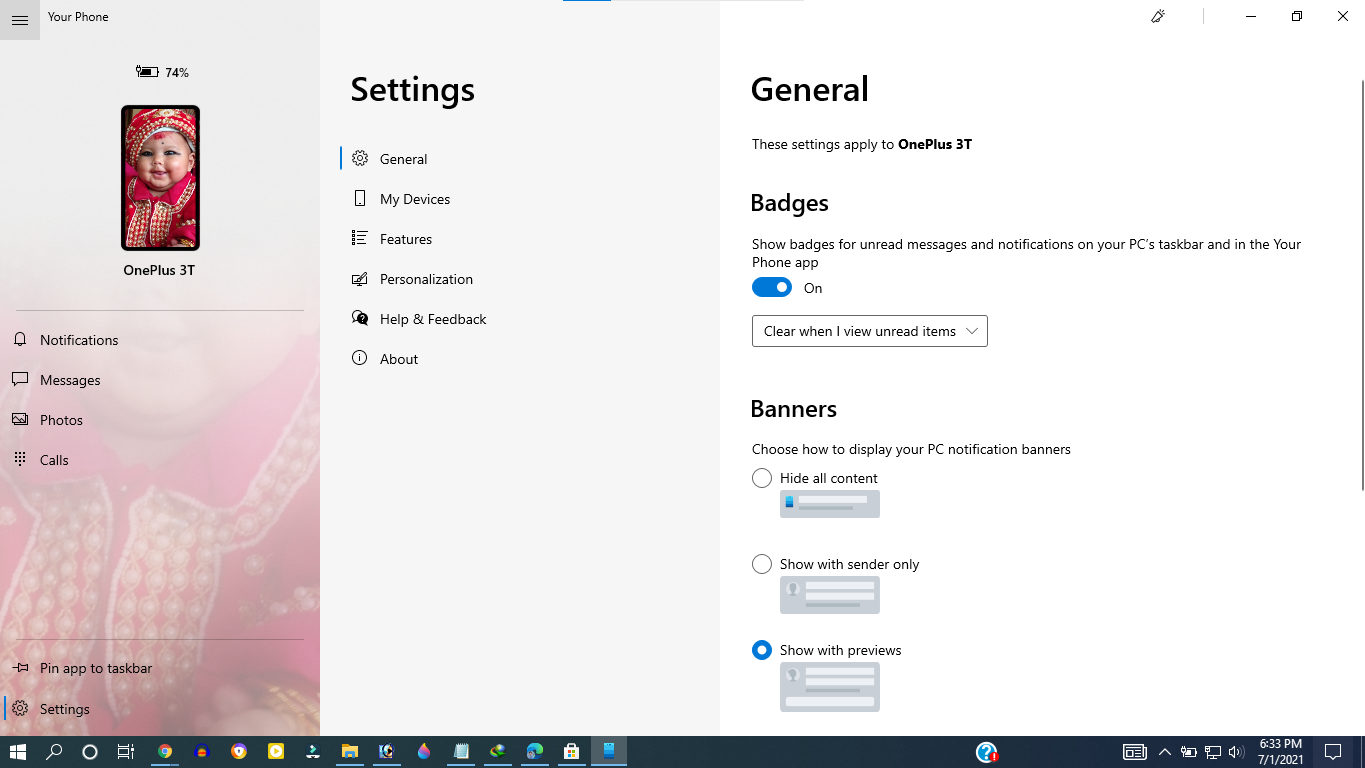The image size is (1365, 768).
Task: Click Settings label in left sidebar
Action: pos(65,709)
